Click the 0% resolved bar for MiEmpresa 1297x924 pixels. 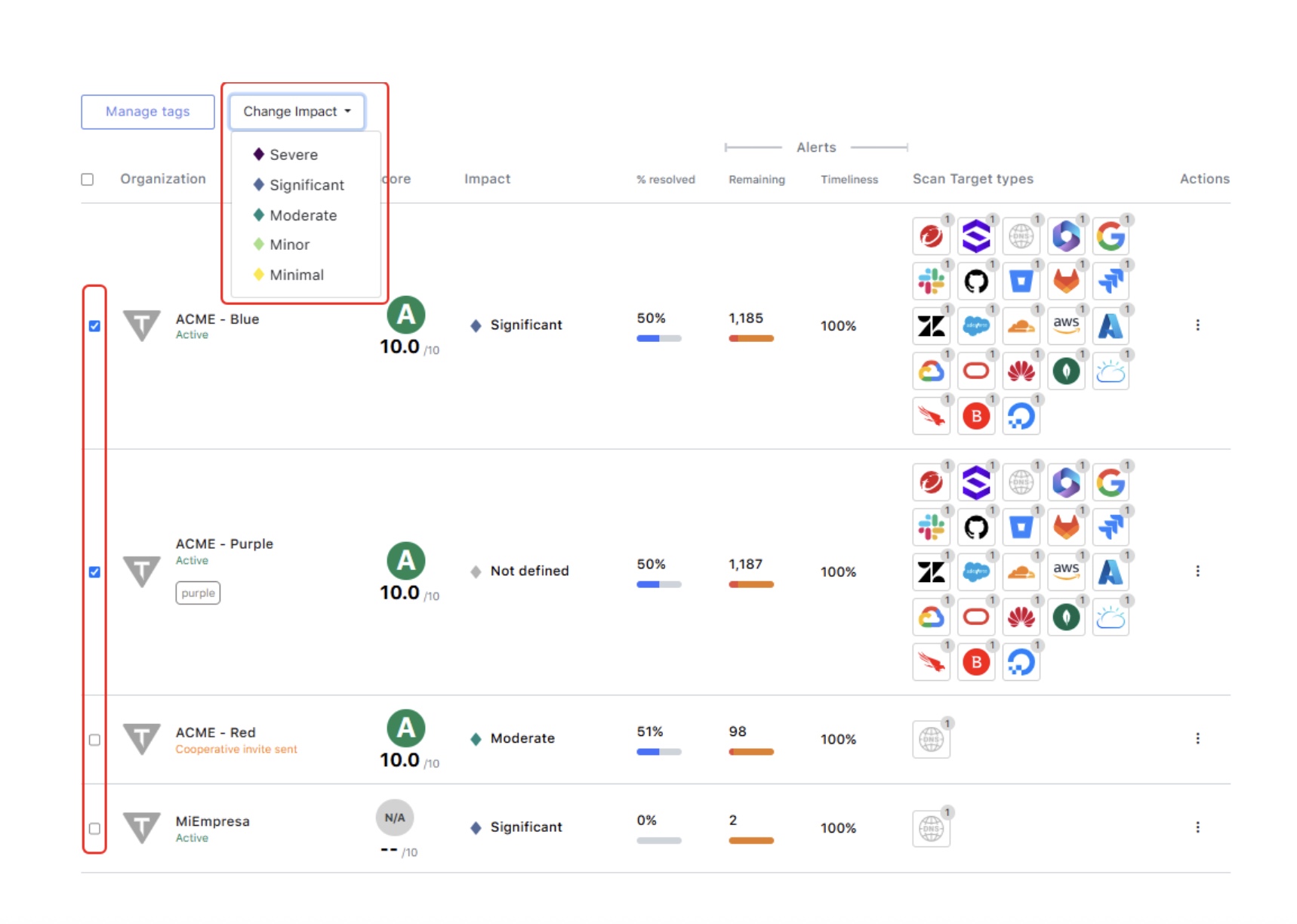click(659, 841)
